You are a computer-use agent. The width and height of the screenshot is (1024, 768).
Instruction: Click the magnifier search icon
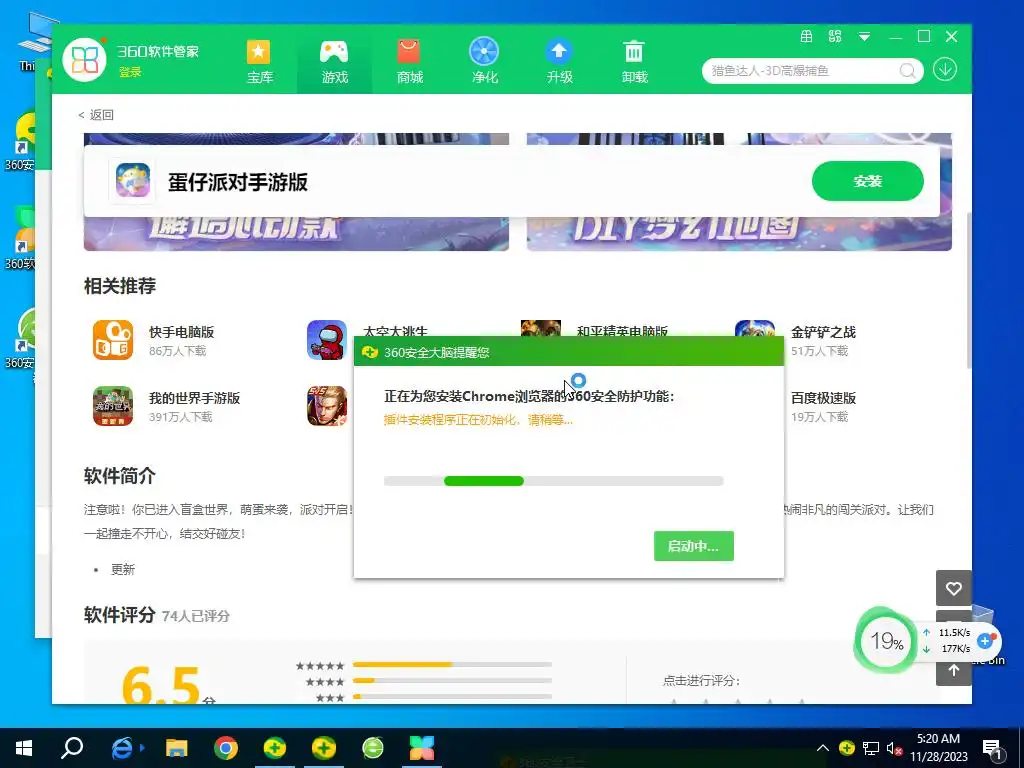[x=907, y=71]
